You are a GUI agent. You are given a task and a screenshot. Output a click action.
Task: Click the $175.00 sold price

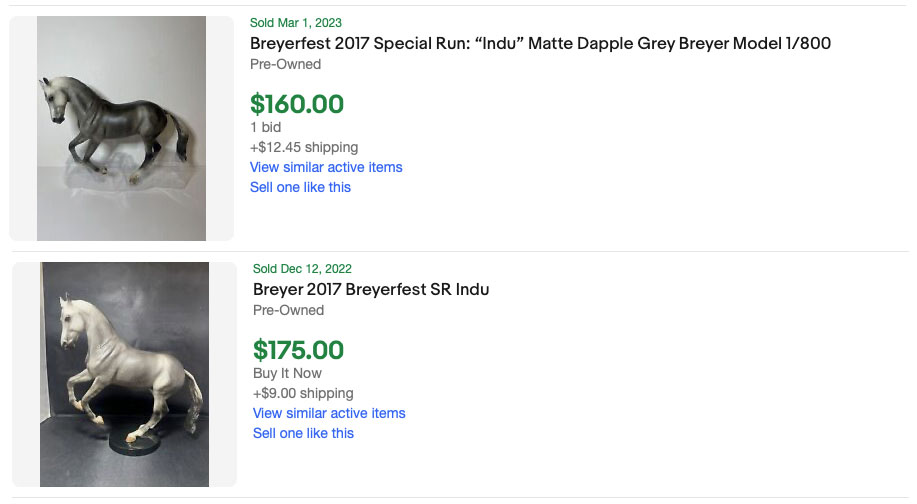[x=298, y=350]
